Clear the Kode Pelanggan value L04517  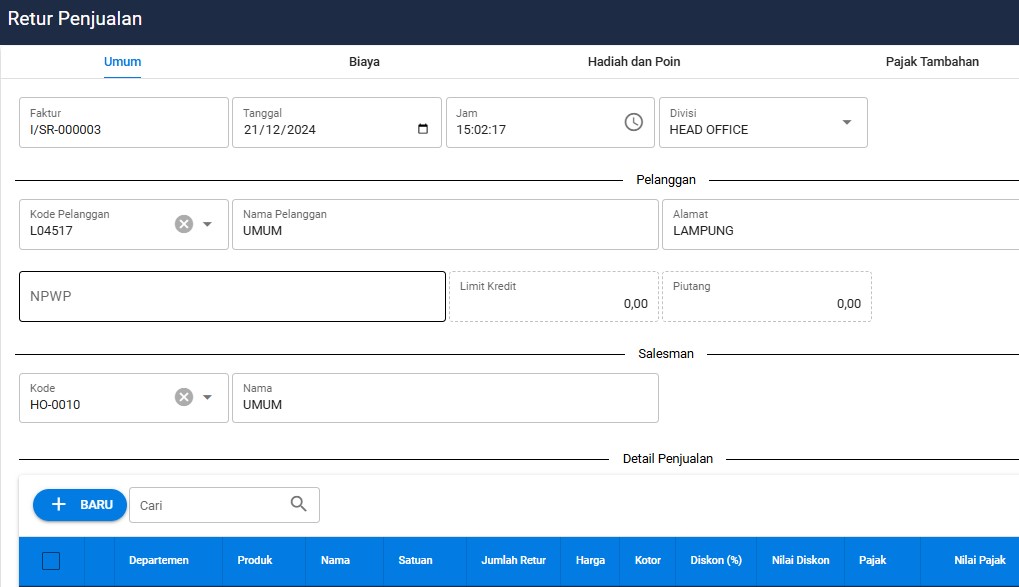pos(184,224)
